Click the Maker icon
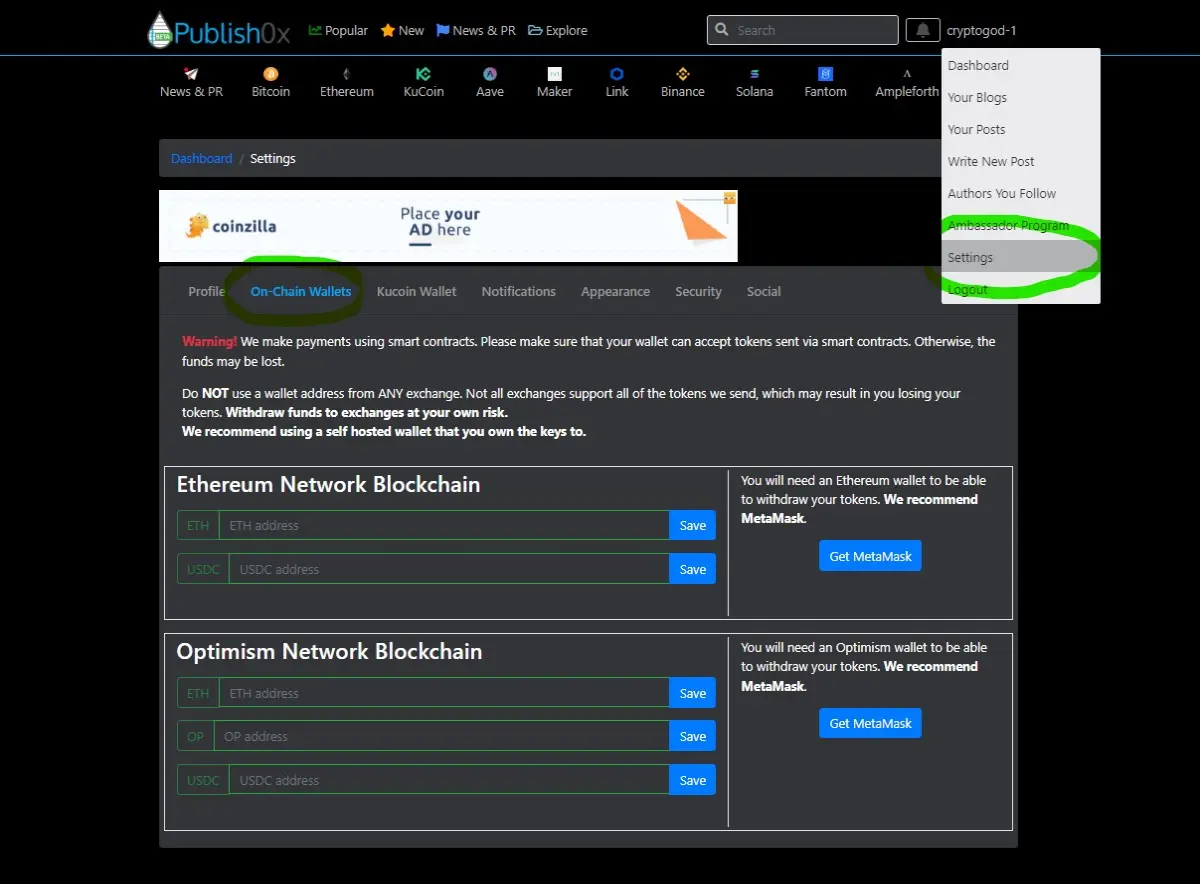Viewport: 1200px width, 884px height. 555,74
